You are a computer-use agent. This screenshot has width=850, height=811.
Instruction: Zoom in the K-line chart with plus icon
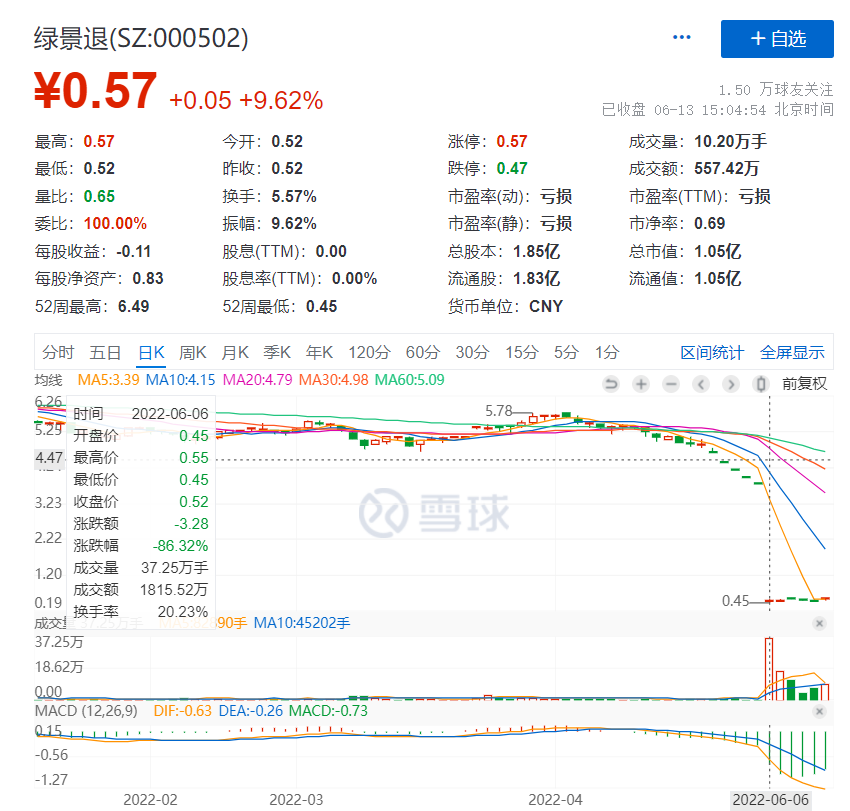click(641, 384)
